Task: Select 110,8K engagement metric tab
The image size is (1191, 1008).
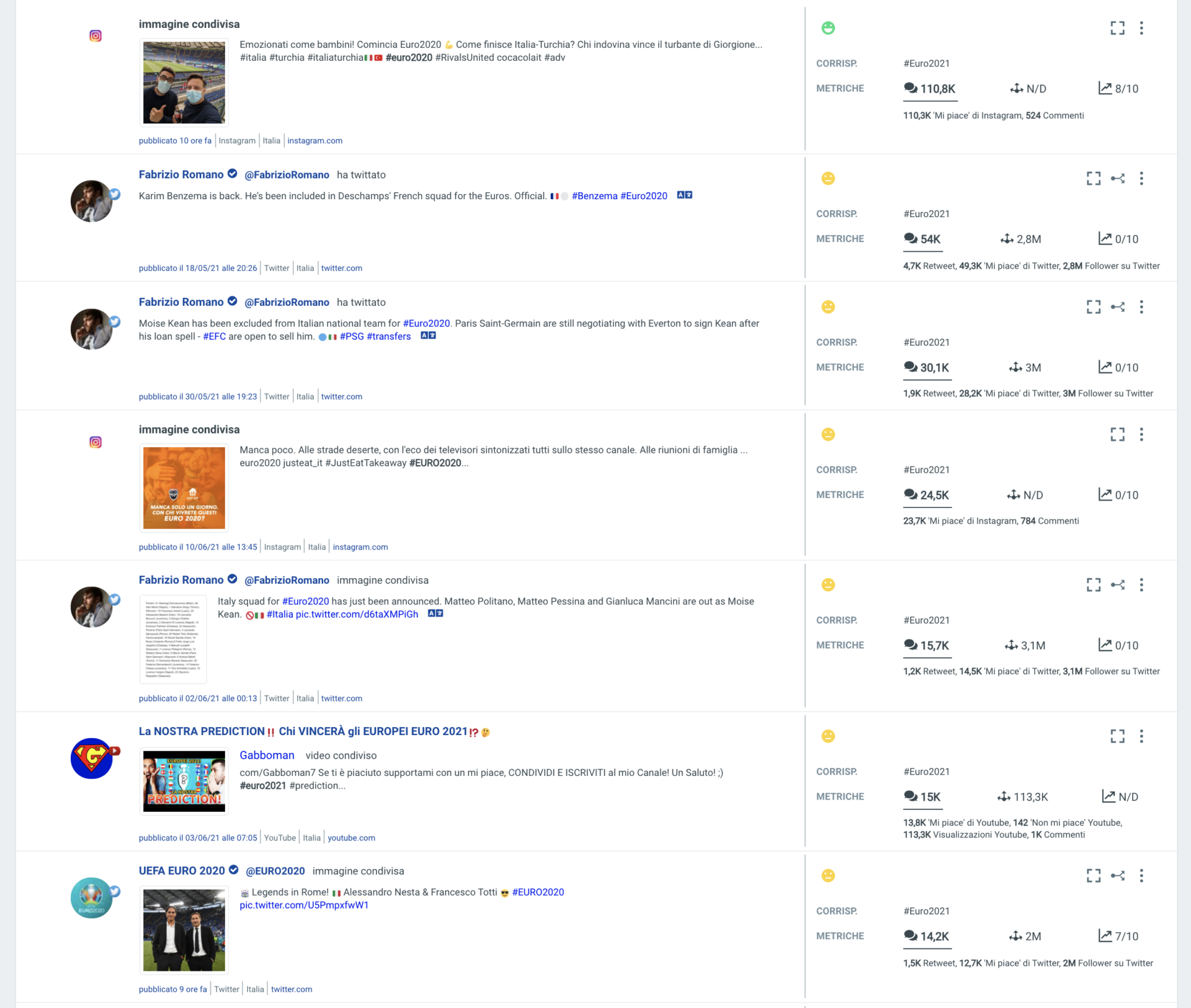Action: coord(930,89)
